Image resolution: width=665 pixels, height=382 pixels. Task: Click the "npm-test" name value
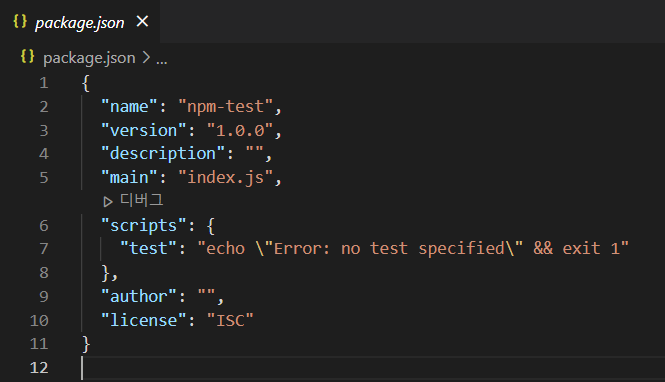(225, 106)
